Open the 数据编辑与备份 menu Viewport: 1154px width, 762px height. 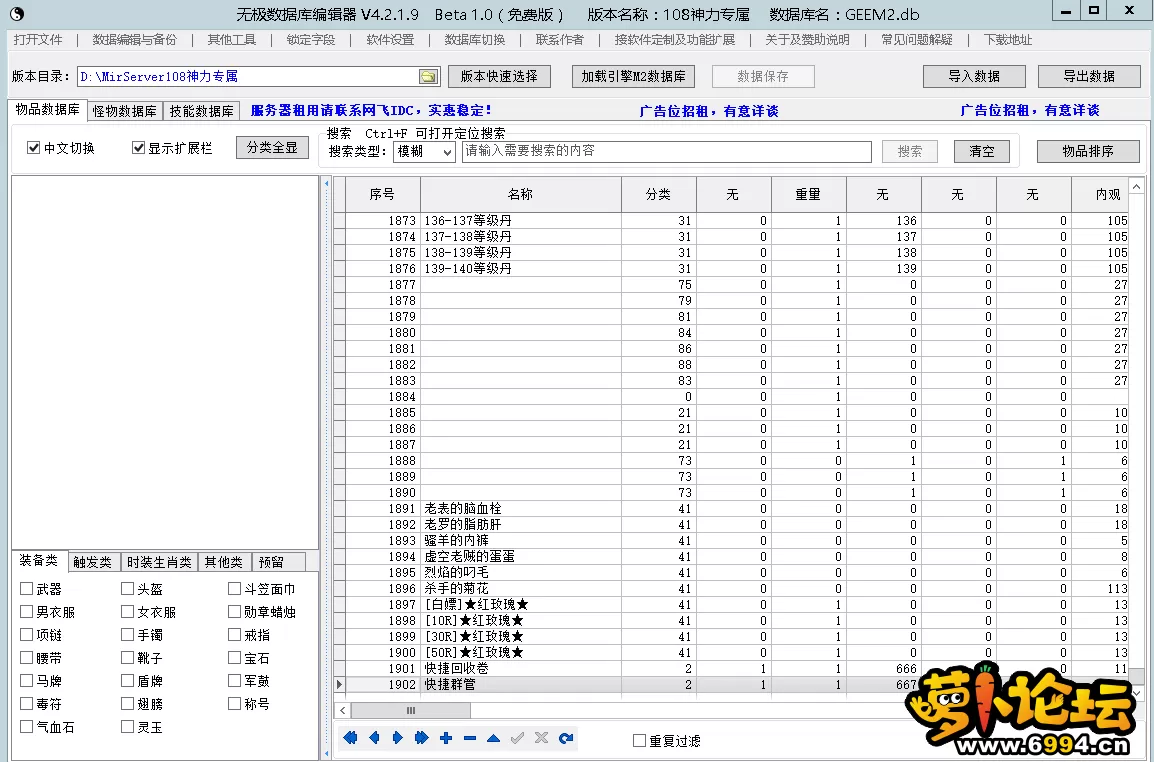pyautogui.click(x=135, y=40)
